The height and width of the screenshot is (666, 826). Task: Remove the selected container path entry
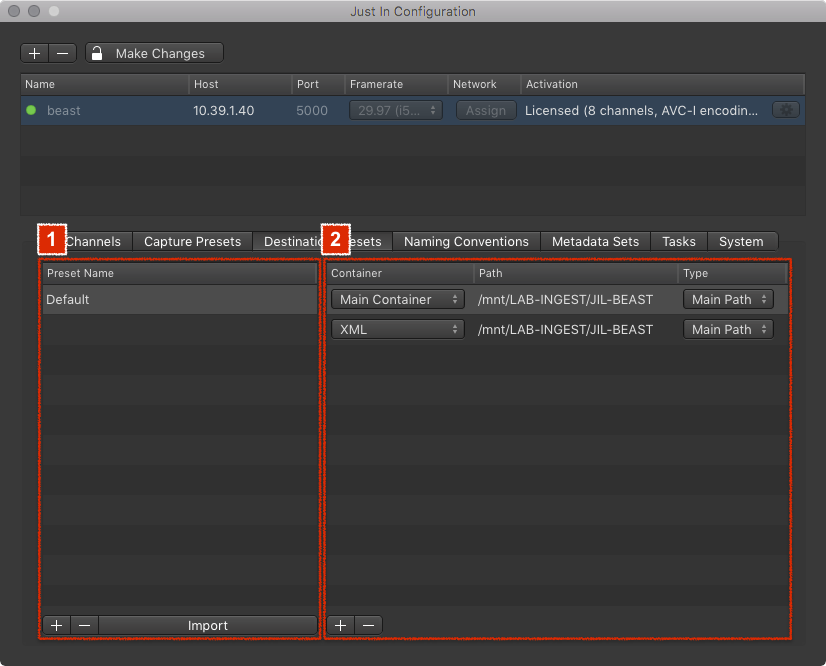pyautogui.click(x=369, y=625)
